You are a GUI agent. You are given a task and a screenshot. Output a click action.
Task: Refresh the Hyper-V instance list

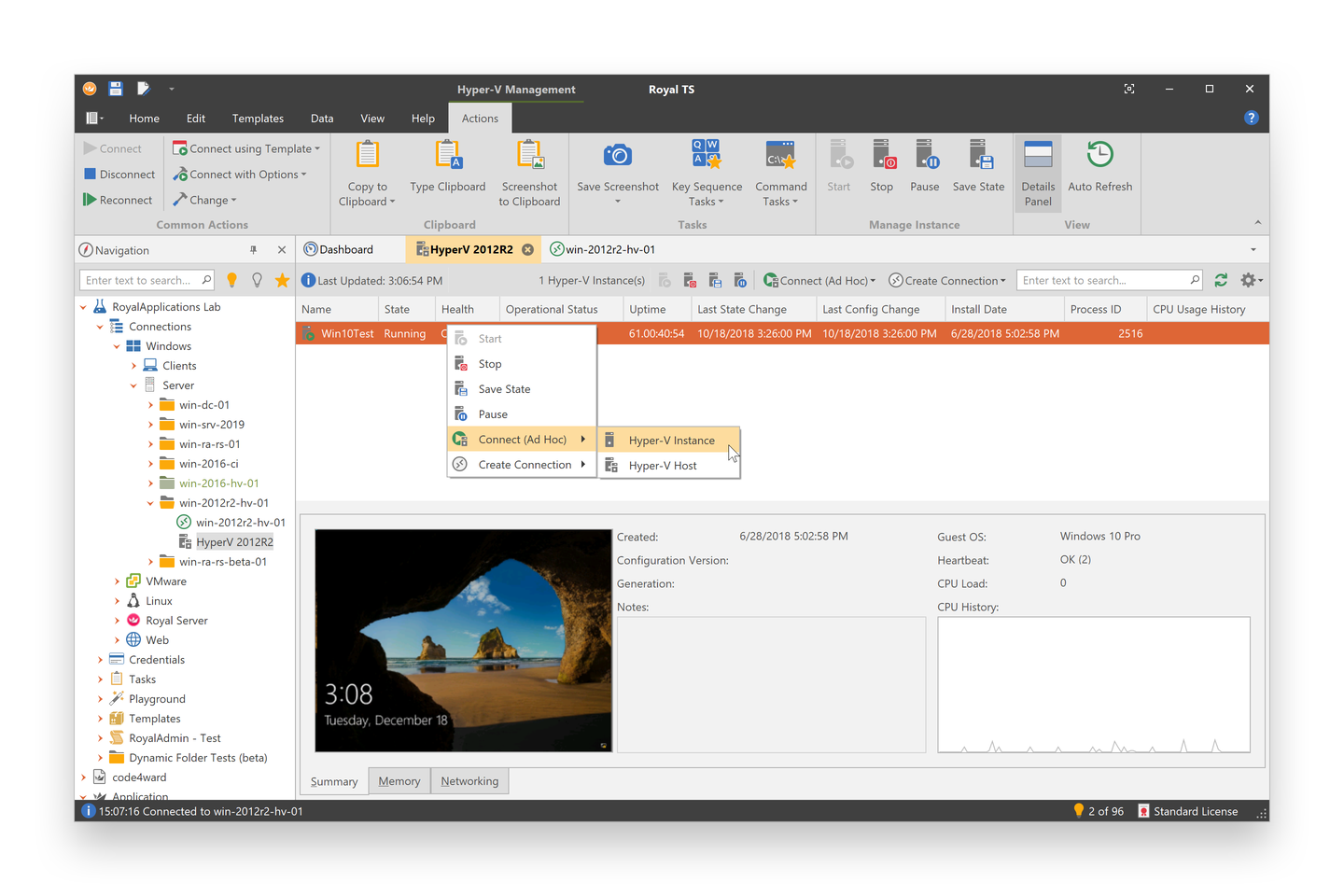click(x=1221, y=279)
